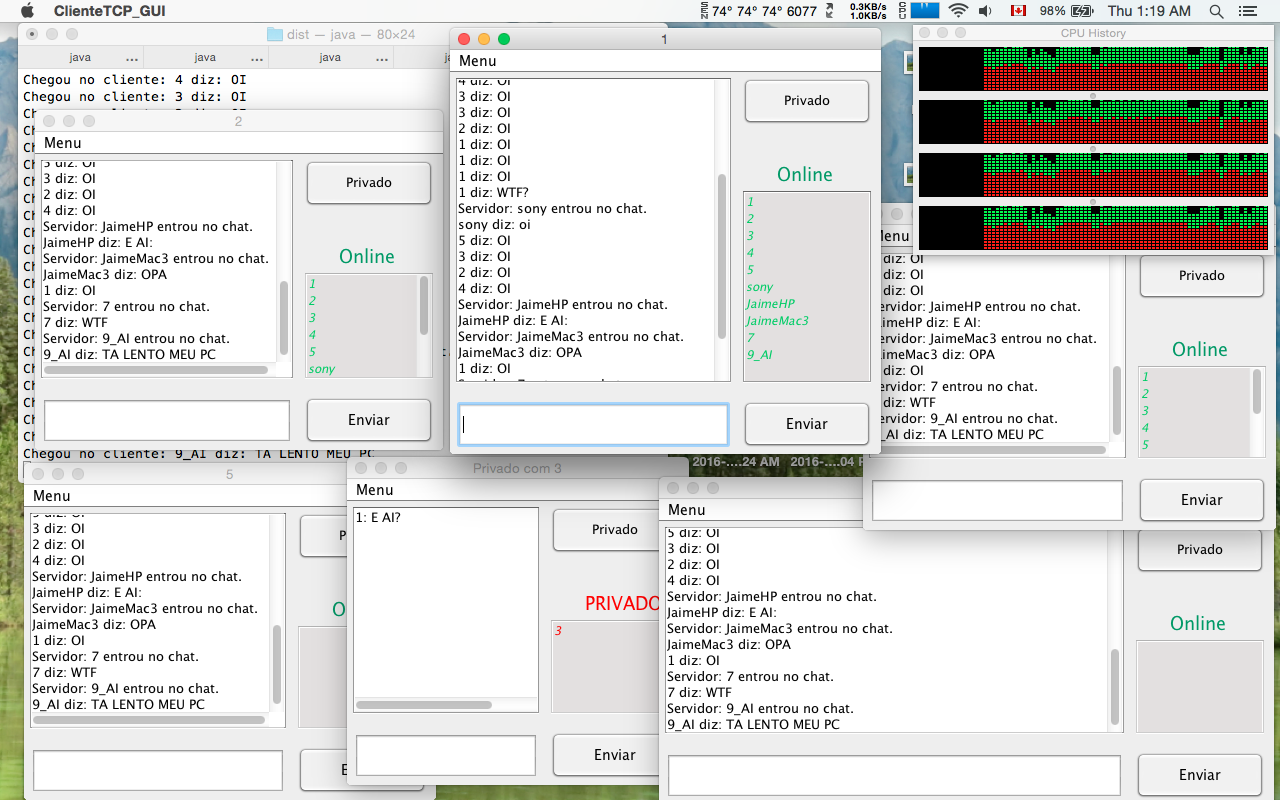This screenshot has width=1280, height=800.
Task: Focus the message input in window 2
Action: pos(167,421)
